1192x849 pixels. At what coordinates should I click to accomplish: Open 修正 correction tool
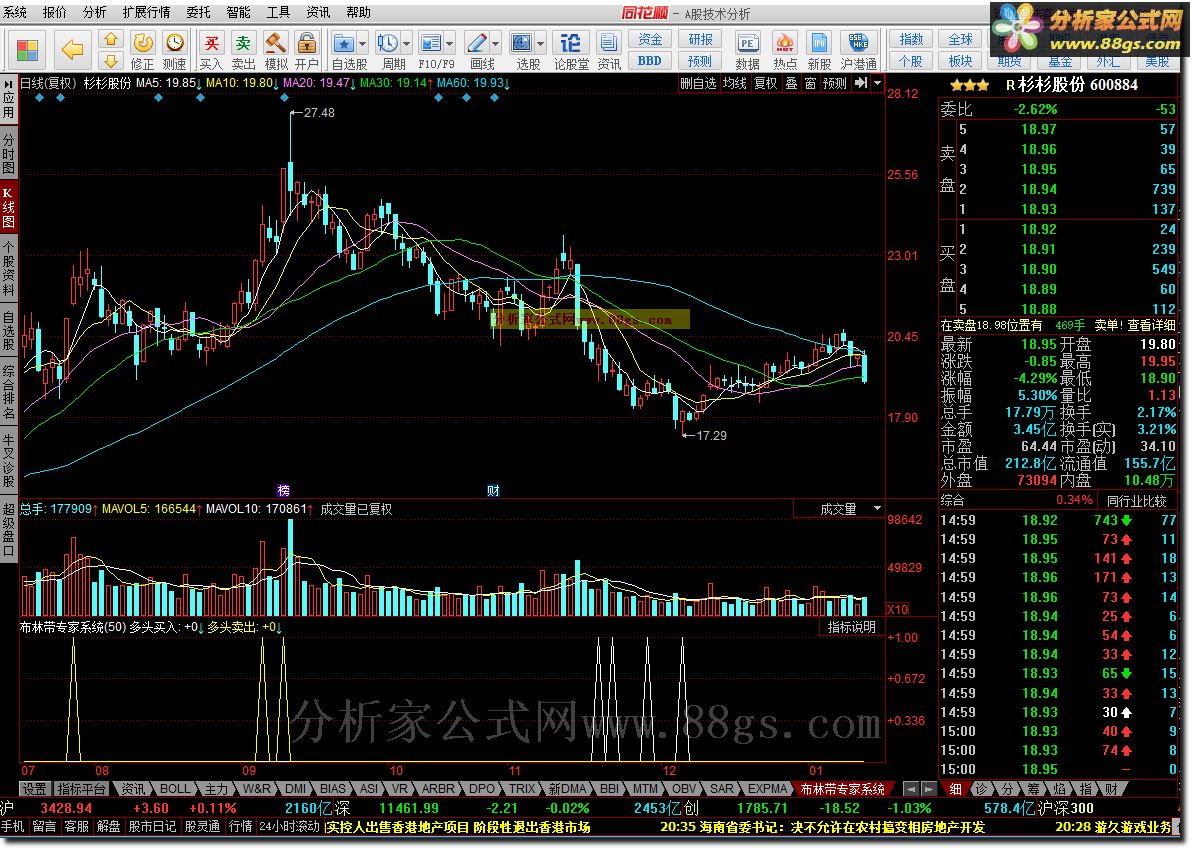click(x=142, y=51)
